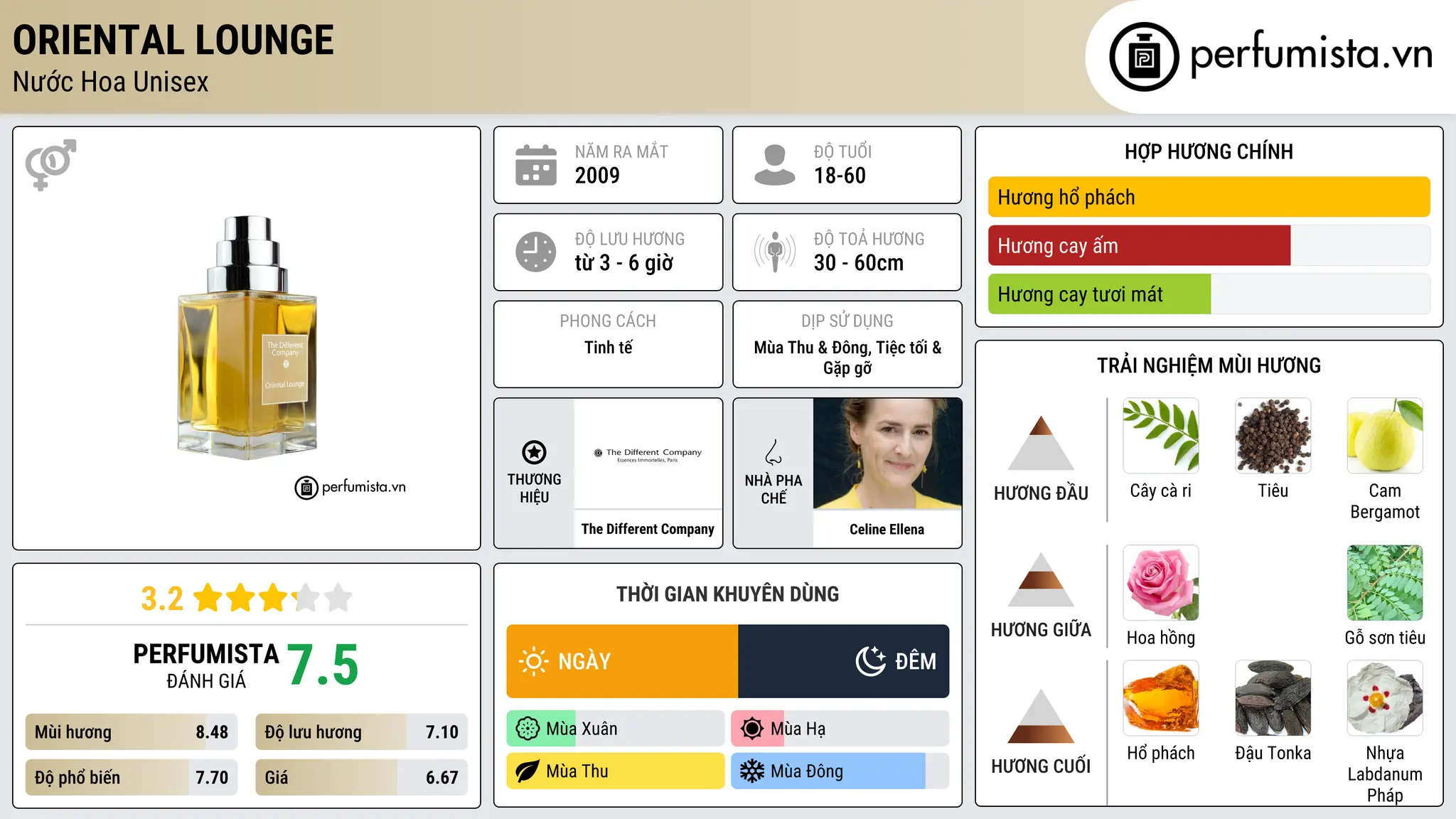Select the Hương cay ấm accord bar
The image size is (1456, 819).
click(1209, 246)
